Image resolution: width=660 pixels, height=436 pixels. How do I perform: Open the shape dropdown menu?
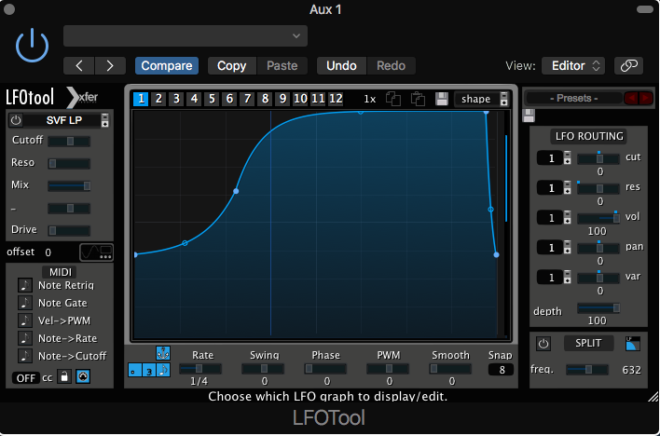(482, 99)
